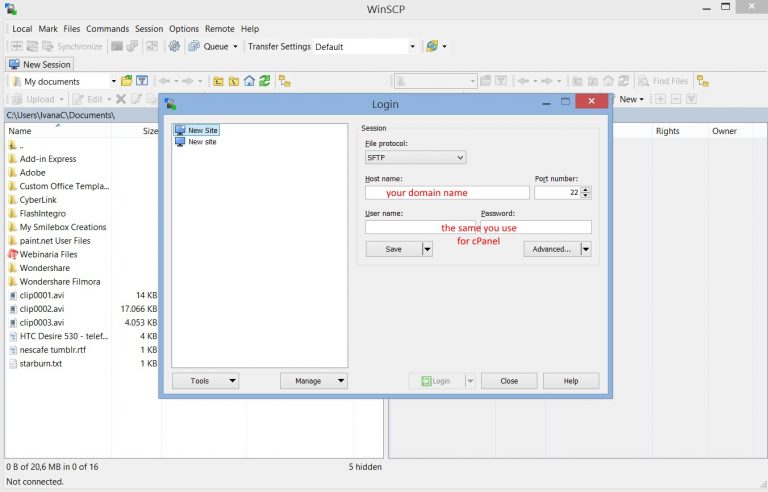
Task: Click the local panel filter icon
Action: tap(142, 81)
